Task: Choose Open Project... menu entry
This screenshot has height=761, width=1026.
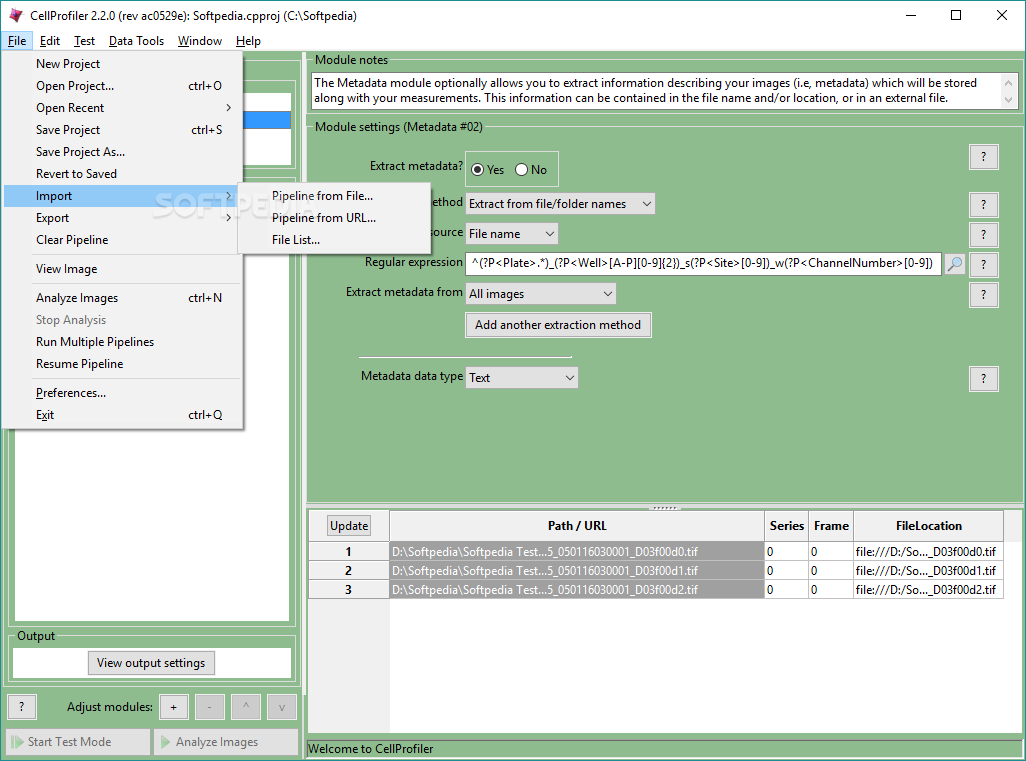Action: point(123,86)
